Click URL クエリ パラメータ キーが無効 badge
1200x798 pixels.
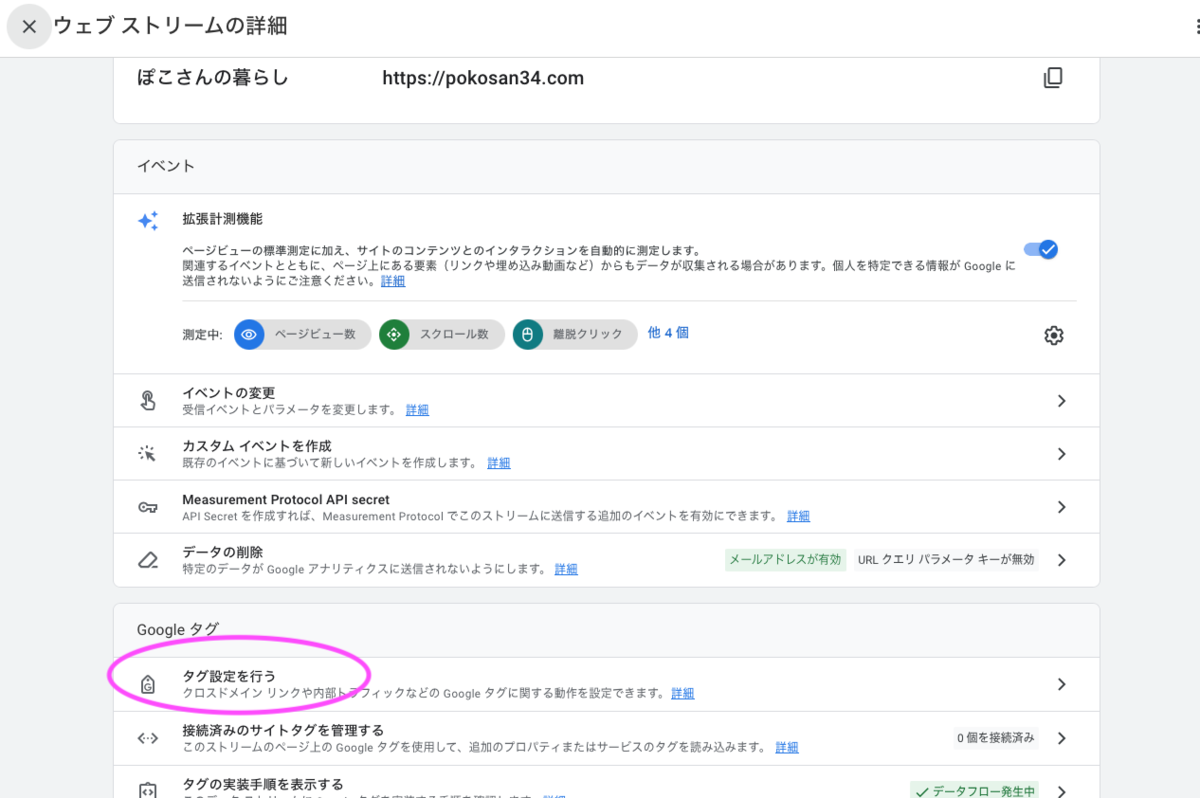[946, 560]
